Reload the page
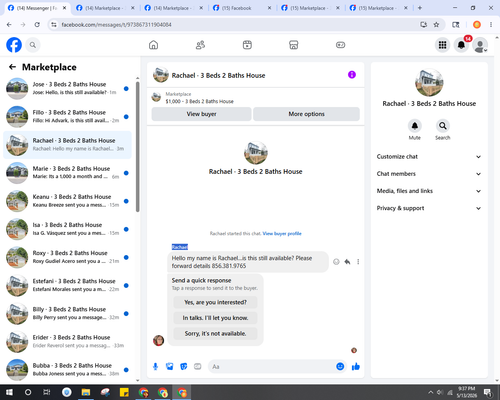Viewport: 500px width, 400px height. point(37,24)
